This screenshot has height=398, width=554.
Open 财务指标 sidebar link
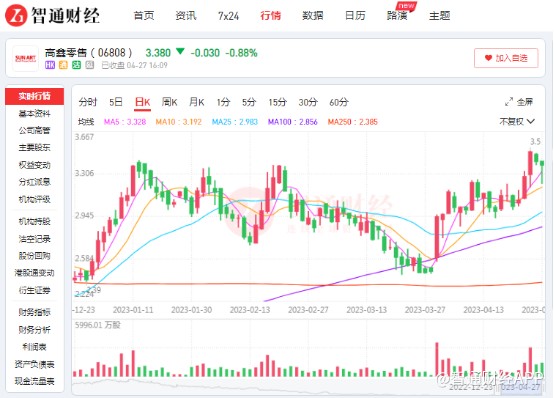coord(35,312)
